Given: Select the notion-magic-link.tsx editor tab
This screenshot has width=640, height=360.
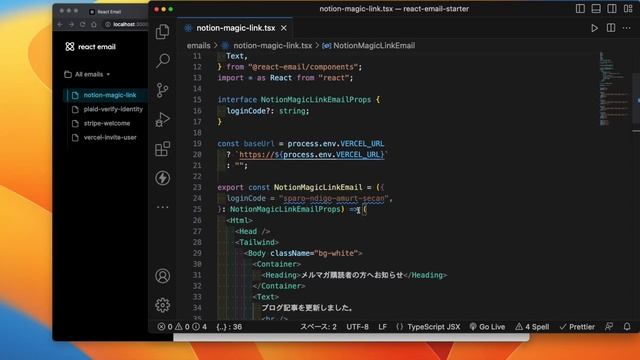Looking at the screenshot, I should (235, 28).
